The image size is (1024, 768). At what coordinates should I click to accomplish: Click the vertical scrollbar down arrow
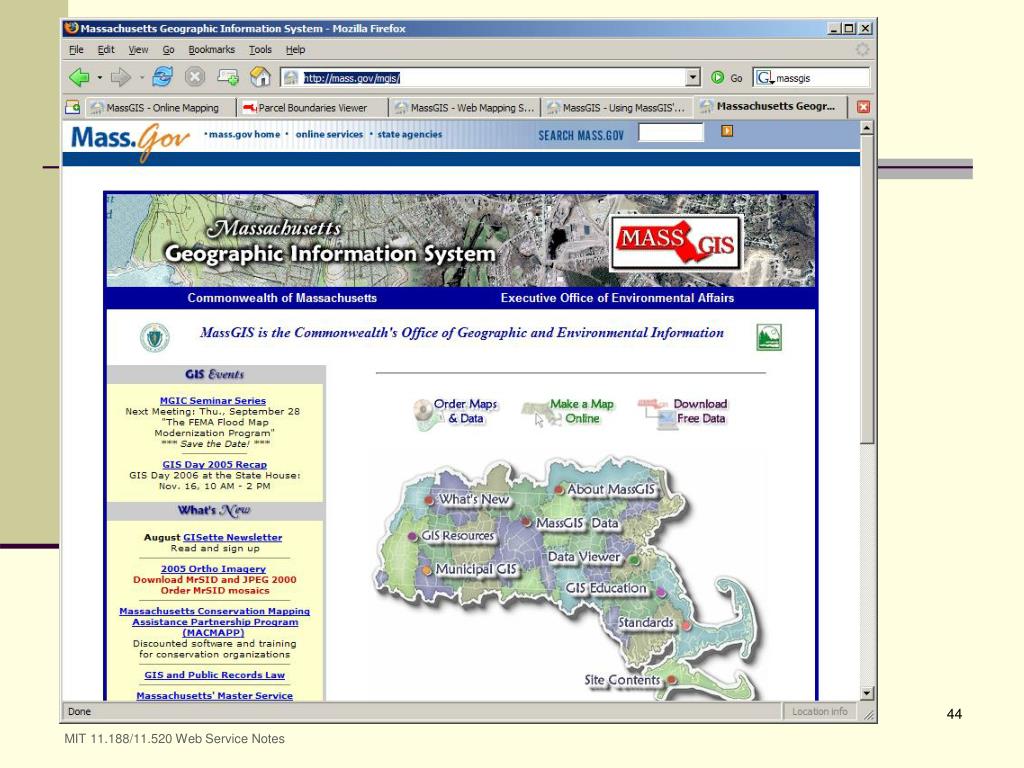[867, 694]
